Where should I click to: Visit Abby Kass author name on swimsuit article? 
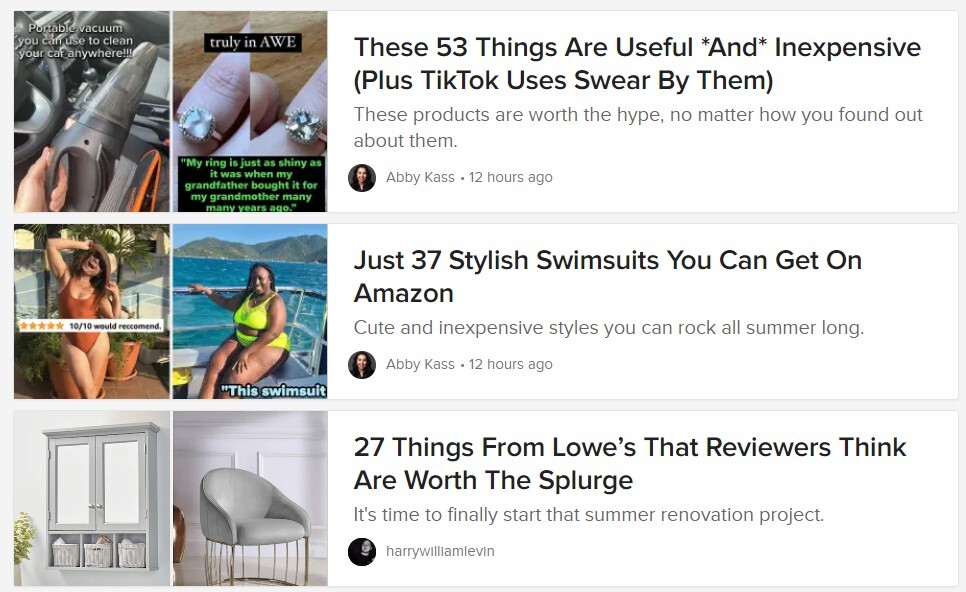pos(420,365)
